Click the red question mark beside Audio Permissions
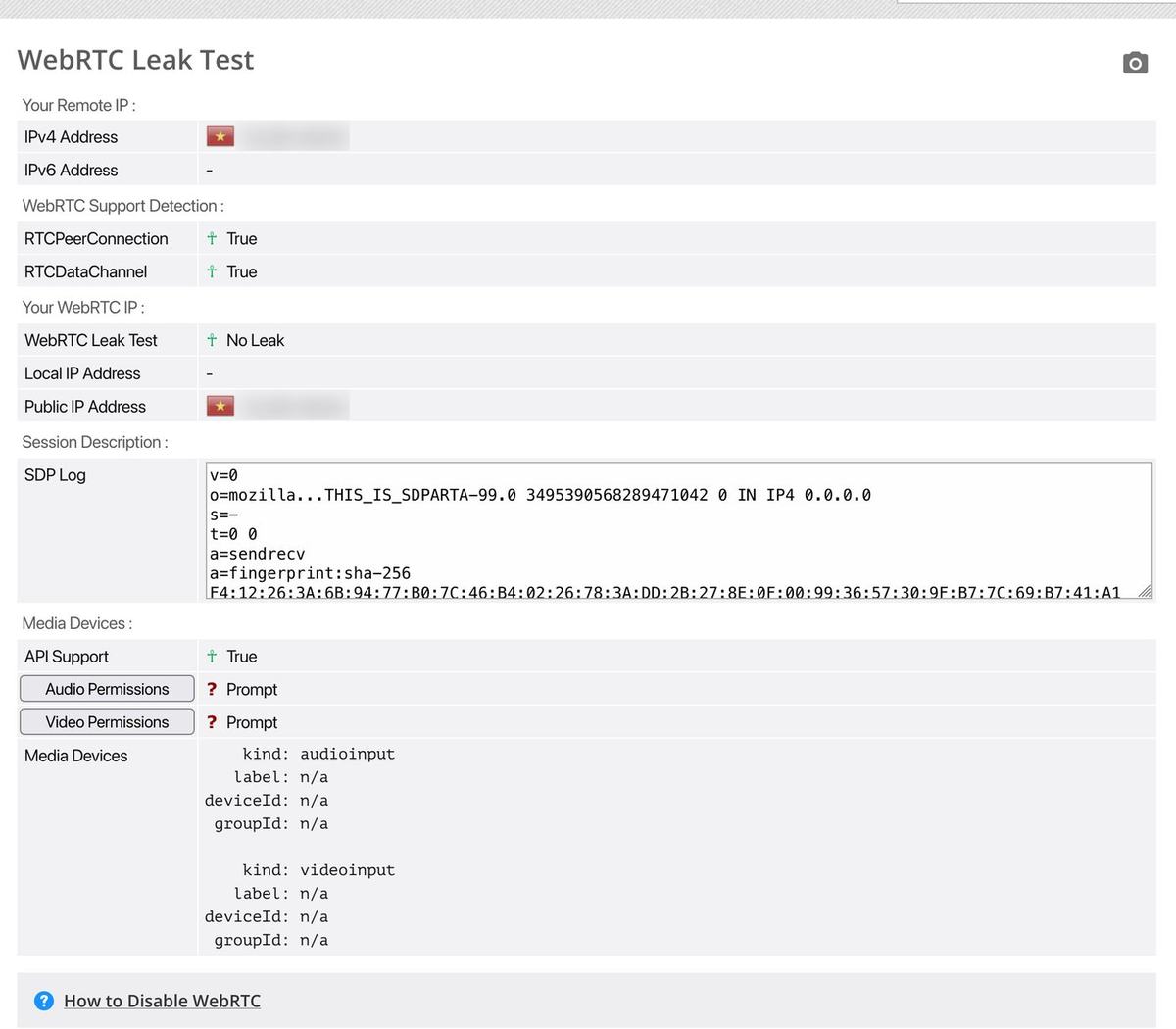This screenshot has width=1176, height=1029. 212,689
